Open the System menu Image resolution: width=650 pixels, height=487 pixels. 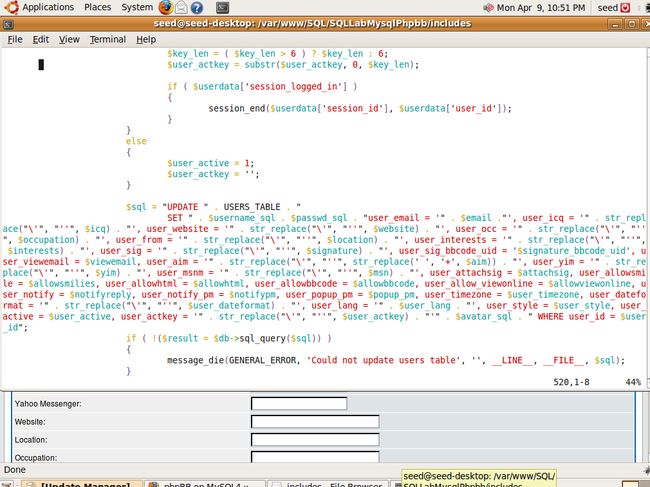click(x=137, y=7)
